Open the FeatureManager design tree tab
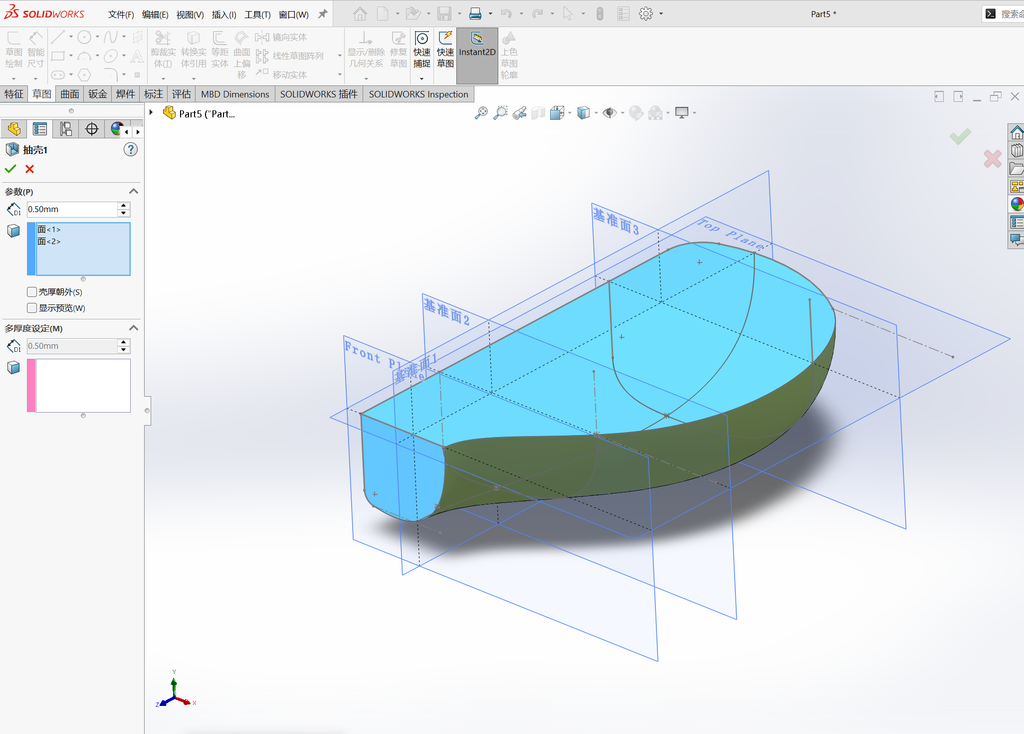Viewport: 1024px width, 734px height. tap(14, 129)
